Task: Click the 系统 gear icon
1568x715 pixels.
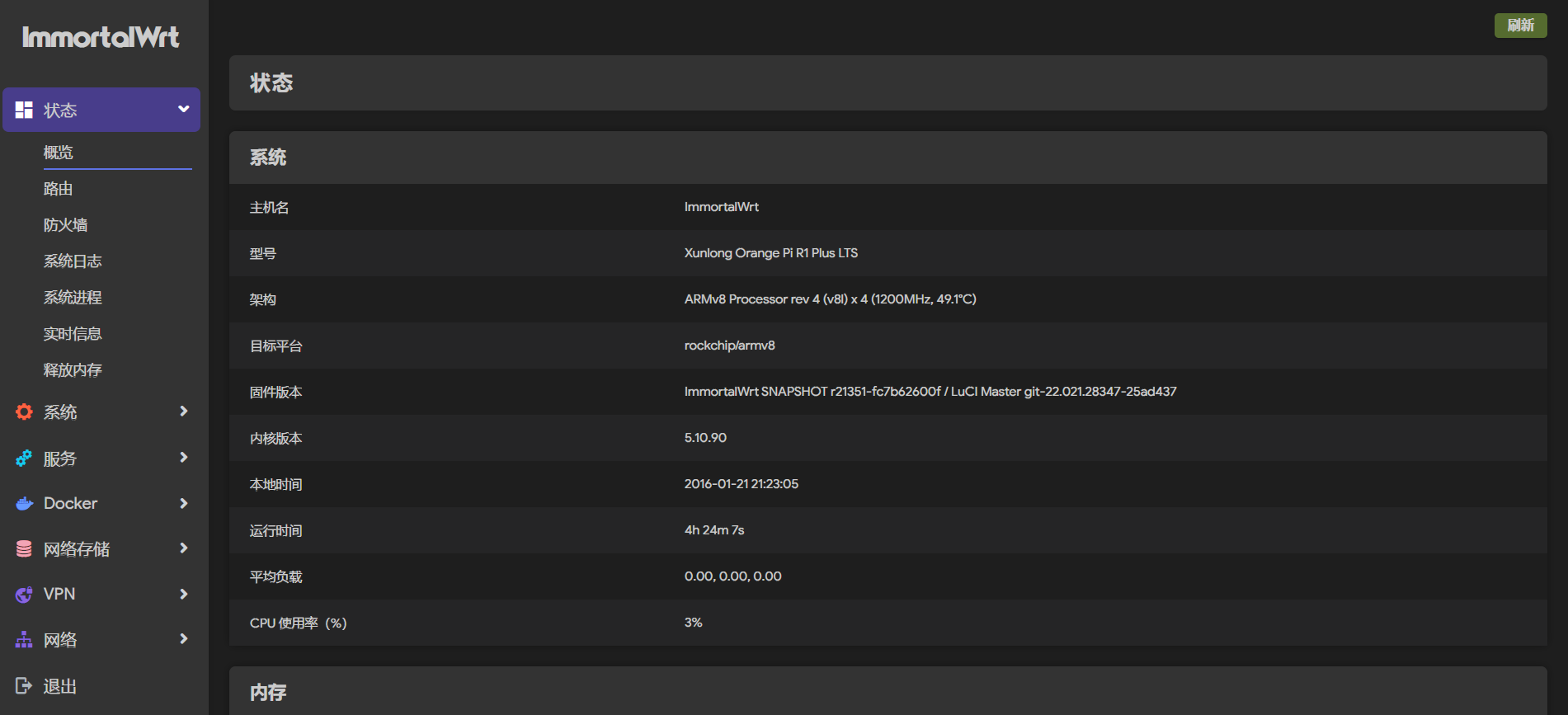Action: (24, 412)
